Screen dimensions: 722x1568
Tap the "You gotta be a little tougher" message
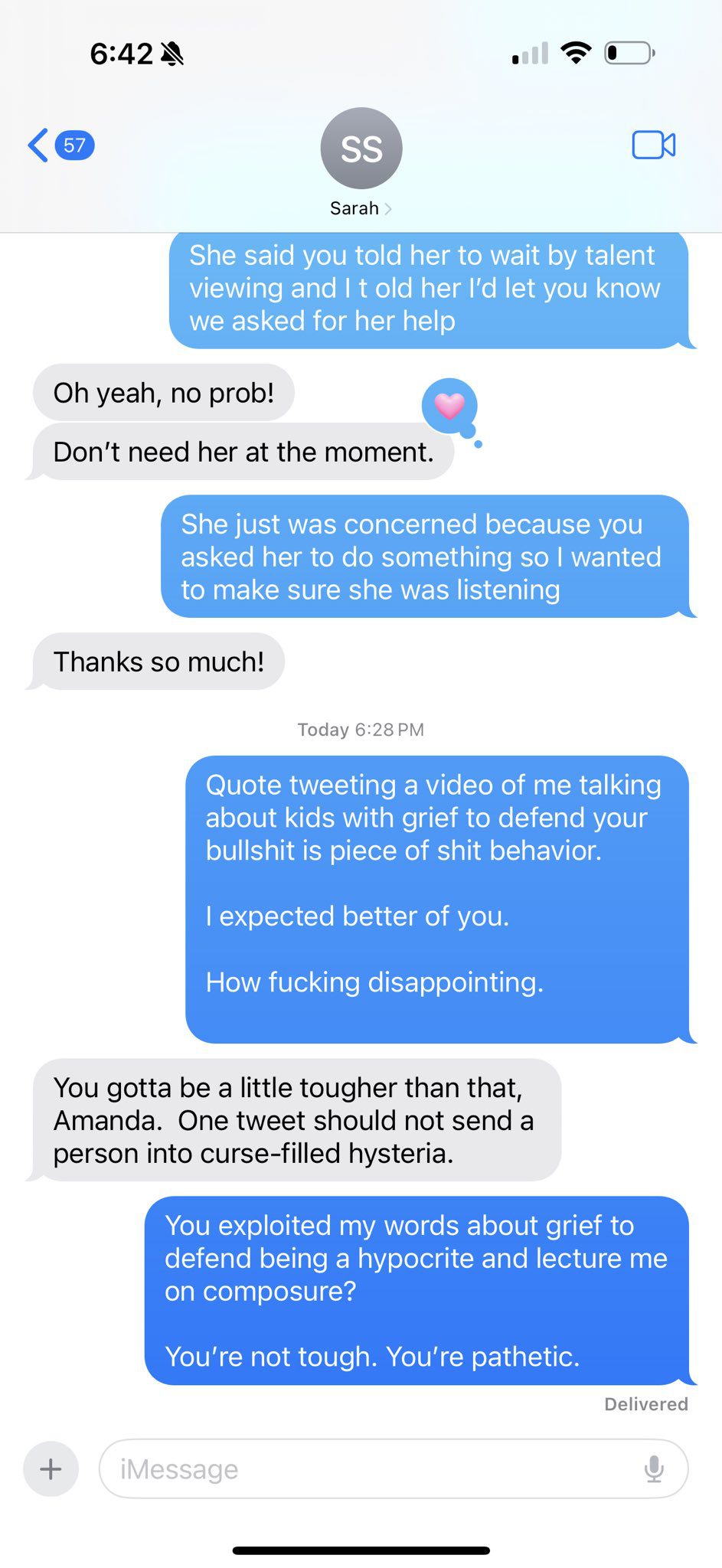[297, 1120]
